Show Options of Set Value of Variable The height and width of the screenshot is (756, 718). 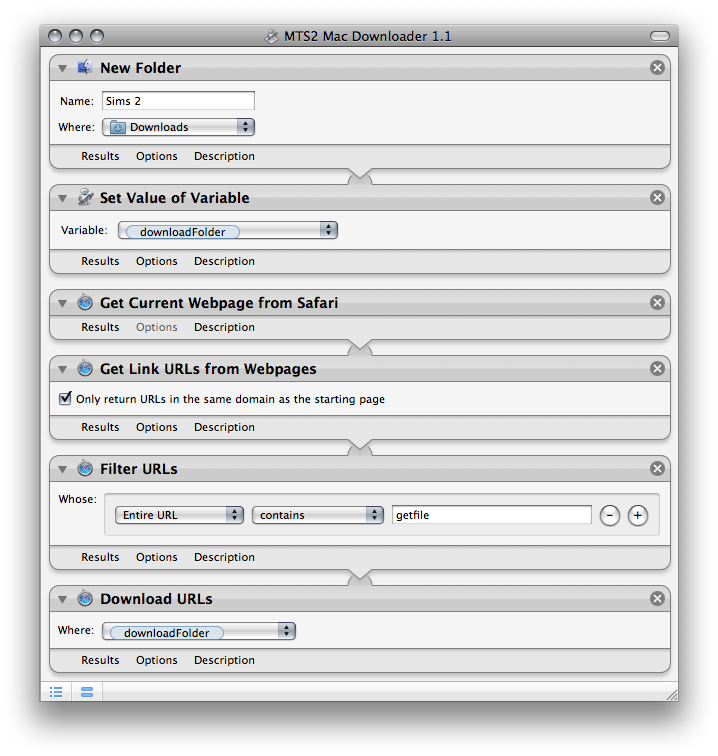[x=157, y=261]
